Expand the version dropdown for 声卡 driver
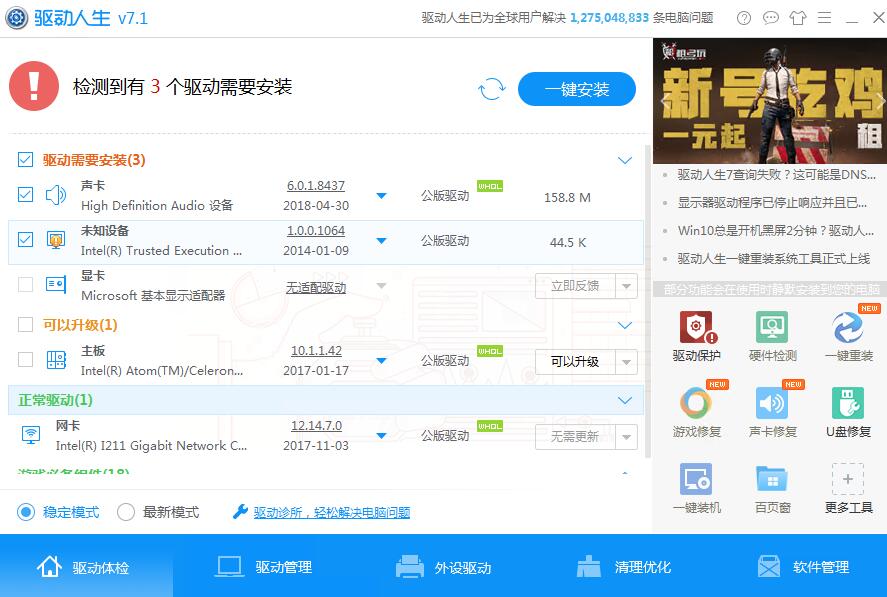This screenshot has width=887, height=597. click(x=381, y=197)
